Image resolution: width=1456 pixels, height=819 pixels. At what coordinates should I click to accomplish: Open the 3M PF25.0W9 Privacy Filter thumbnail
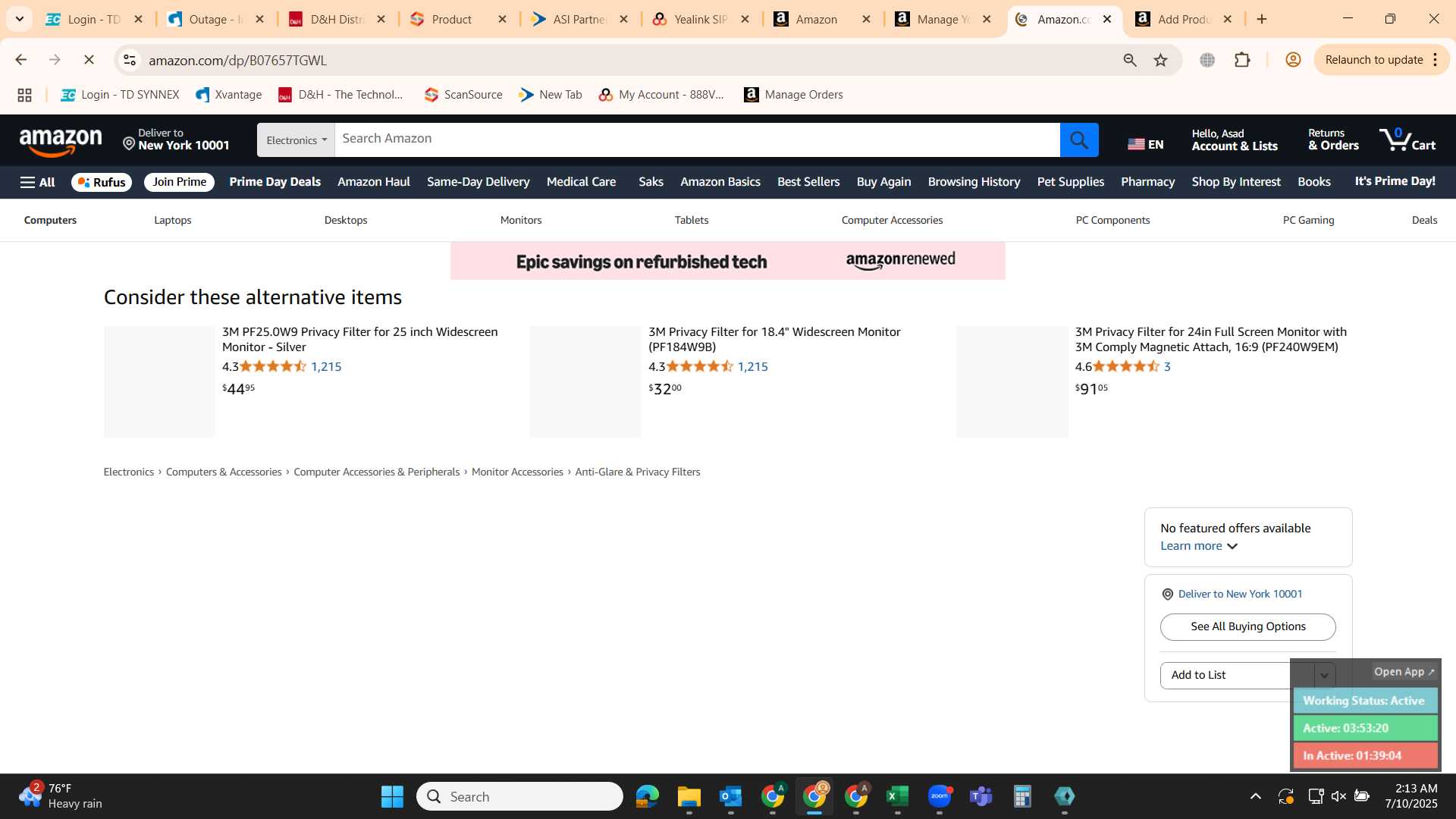click(159, 381)
